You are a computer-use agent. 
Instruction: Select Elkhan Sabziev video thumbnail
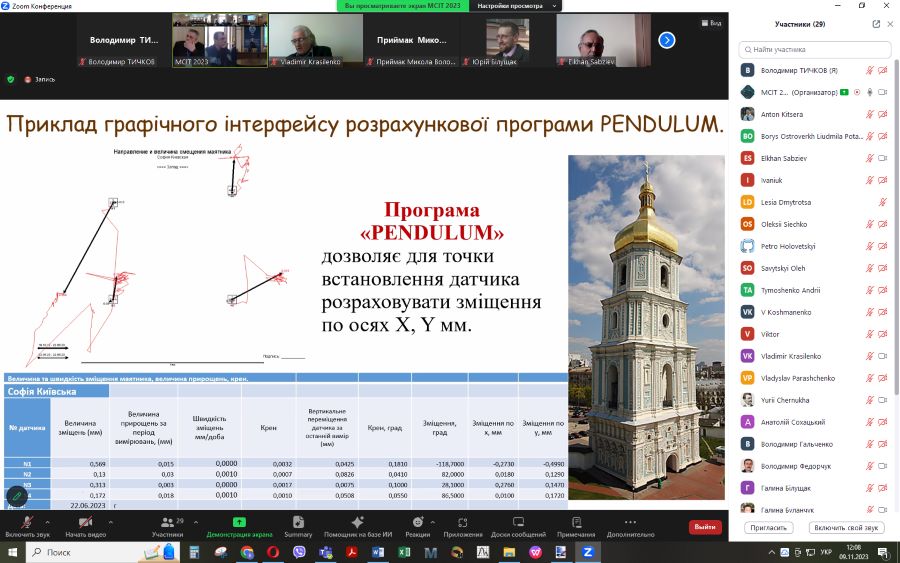[x=603, y=40]
